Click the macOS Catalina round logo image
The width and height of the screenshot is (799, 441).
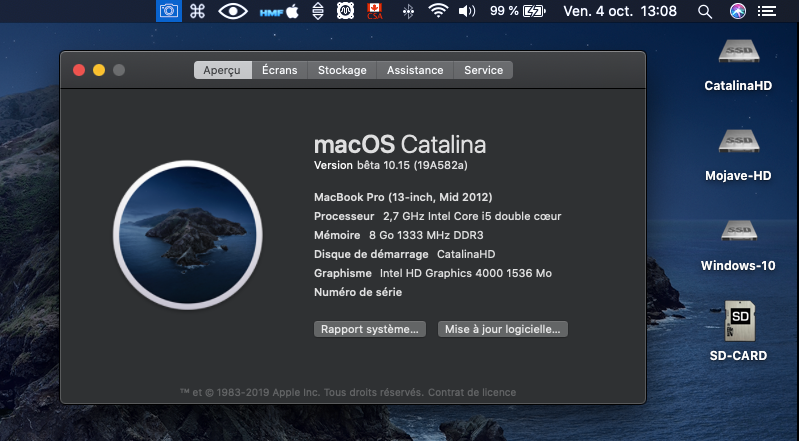point(188,235)
